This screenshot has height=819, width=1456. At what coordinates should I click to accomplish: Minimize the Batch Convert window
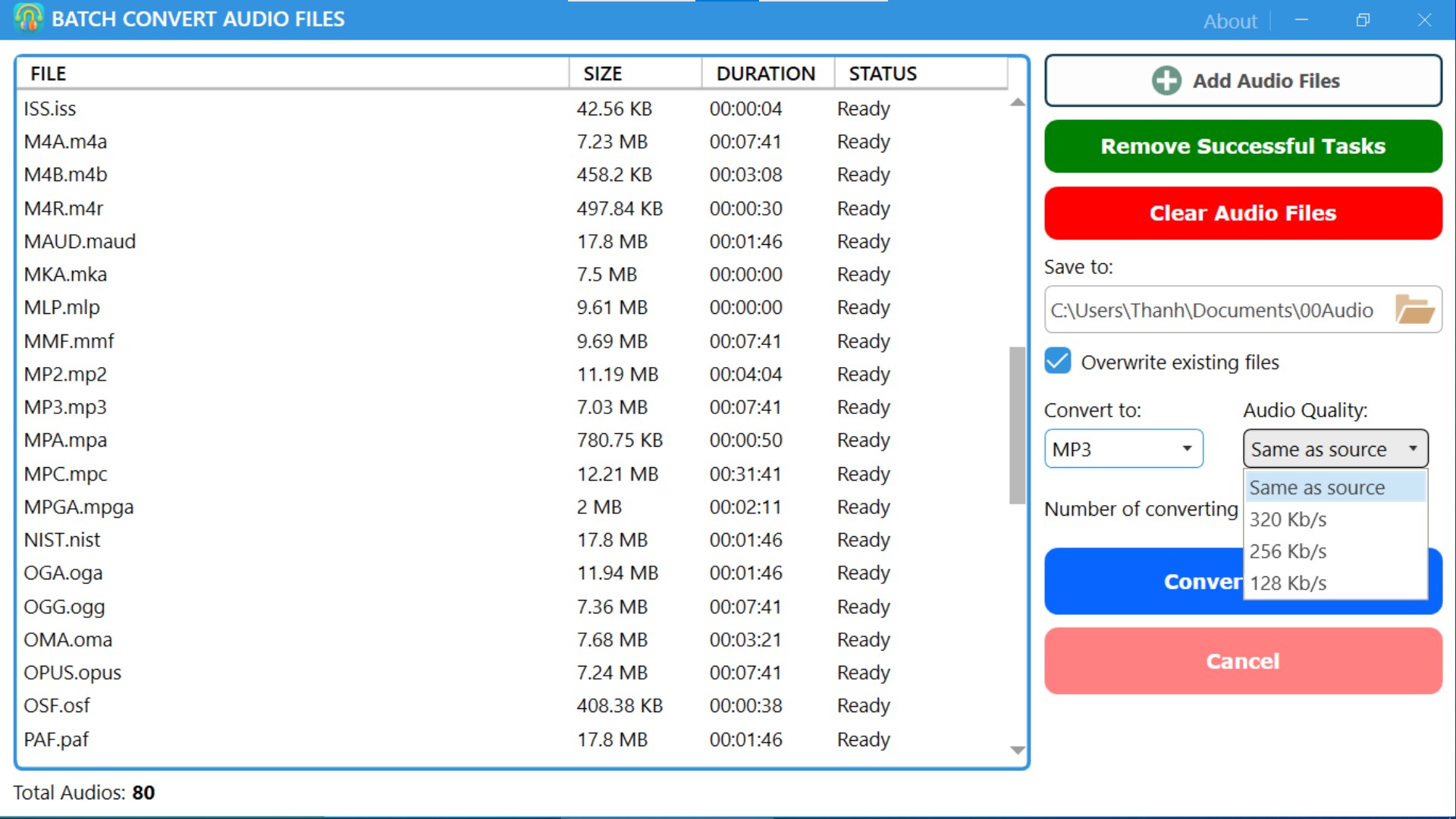pyautogui.click(x=1301, y=20)
